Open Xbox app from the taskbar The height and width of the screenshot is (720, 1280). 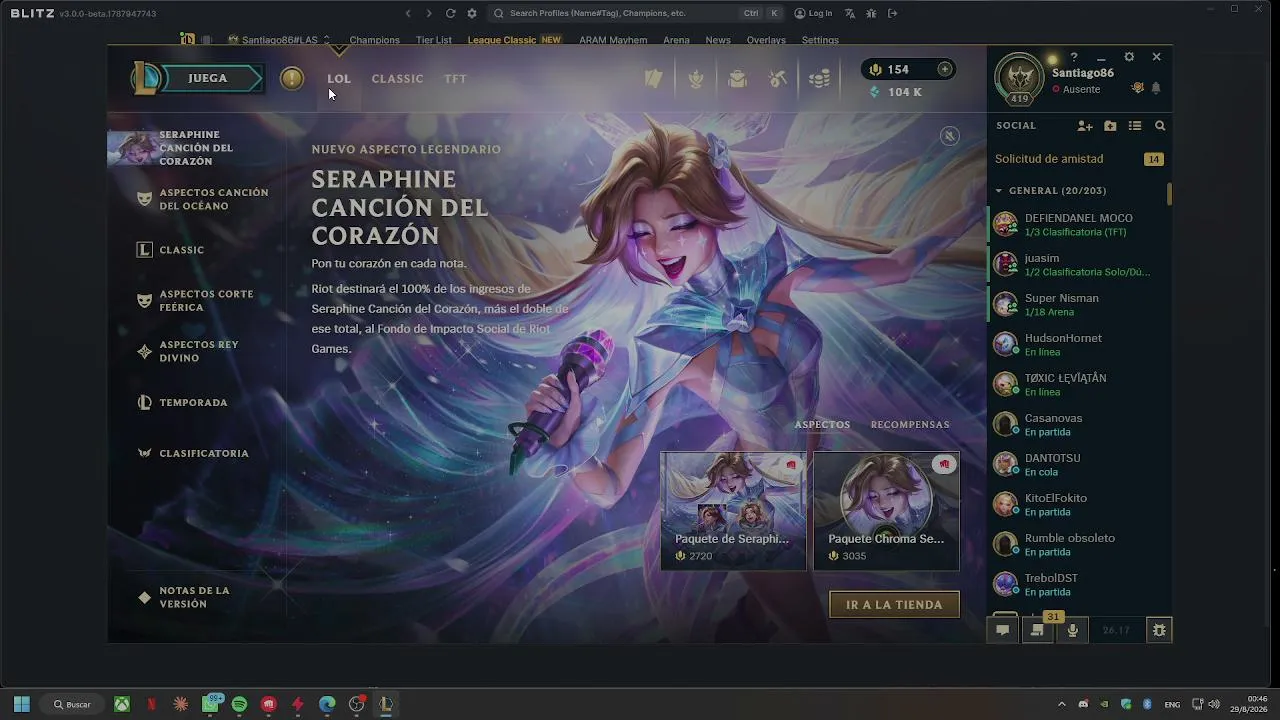point(121,704)
